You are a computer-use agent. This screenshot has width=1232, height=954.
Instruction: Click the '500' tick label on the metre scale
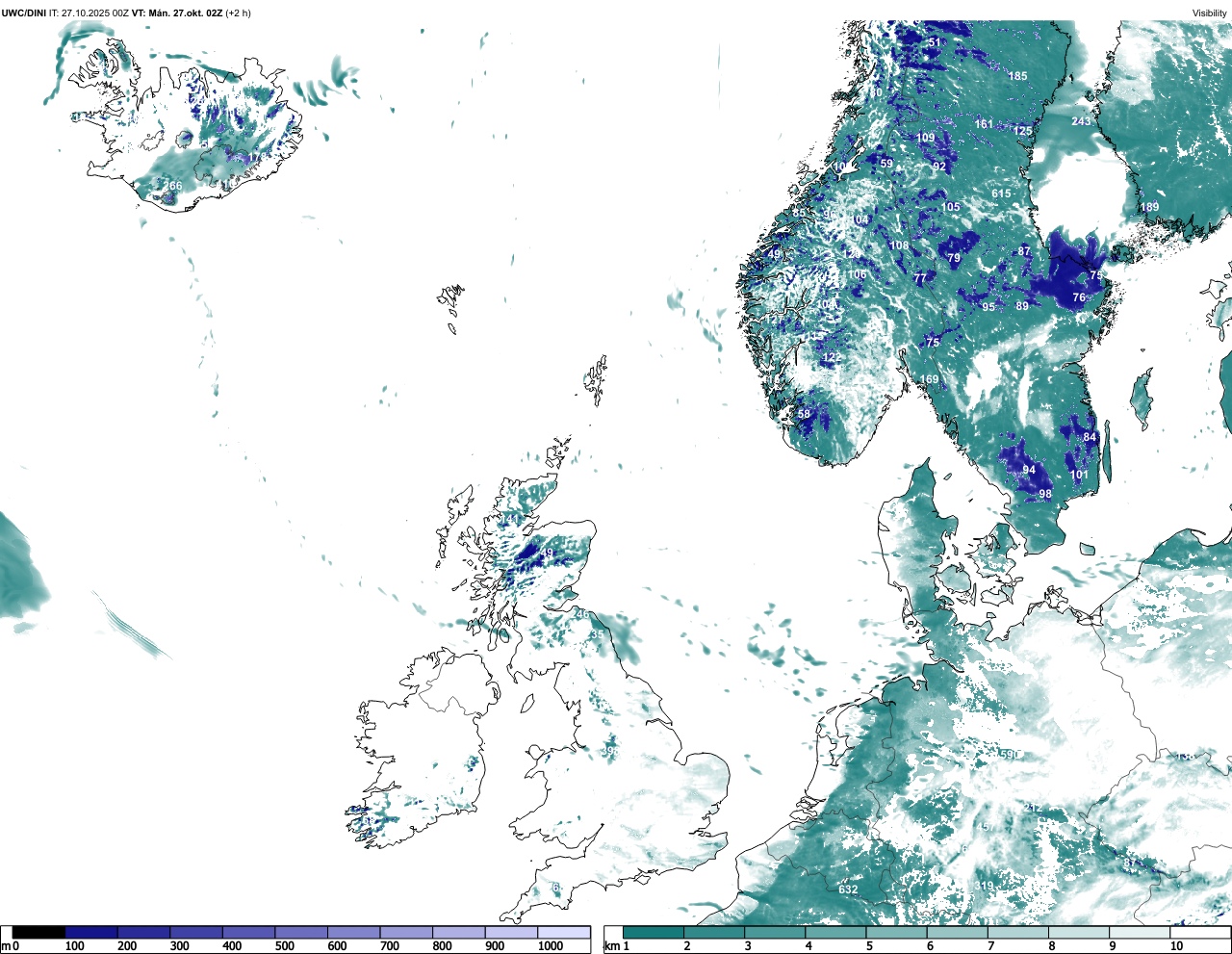[x=285, y=946]
